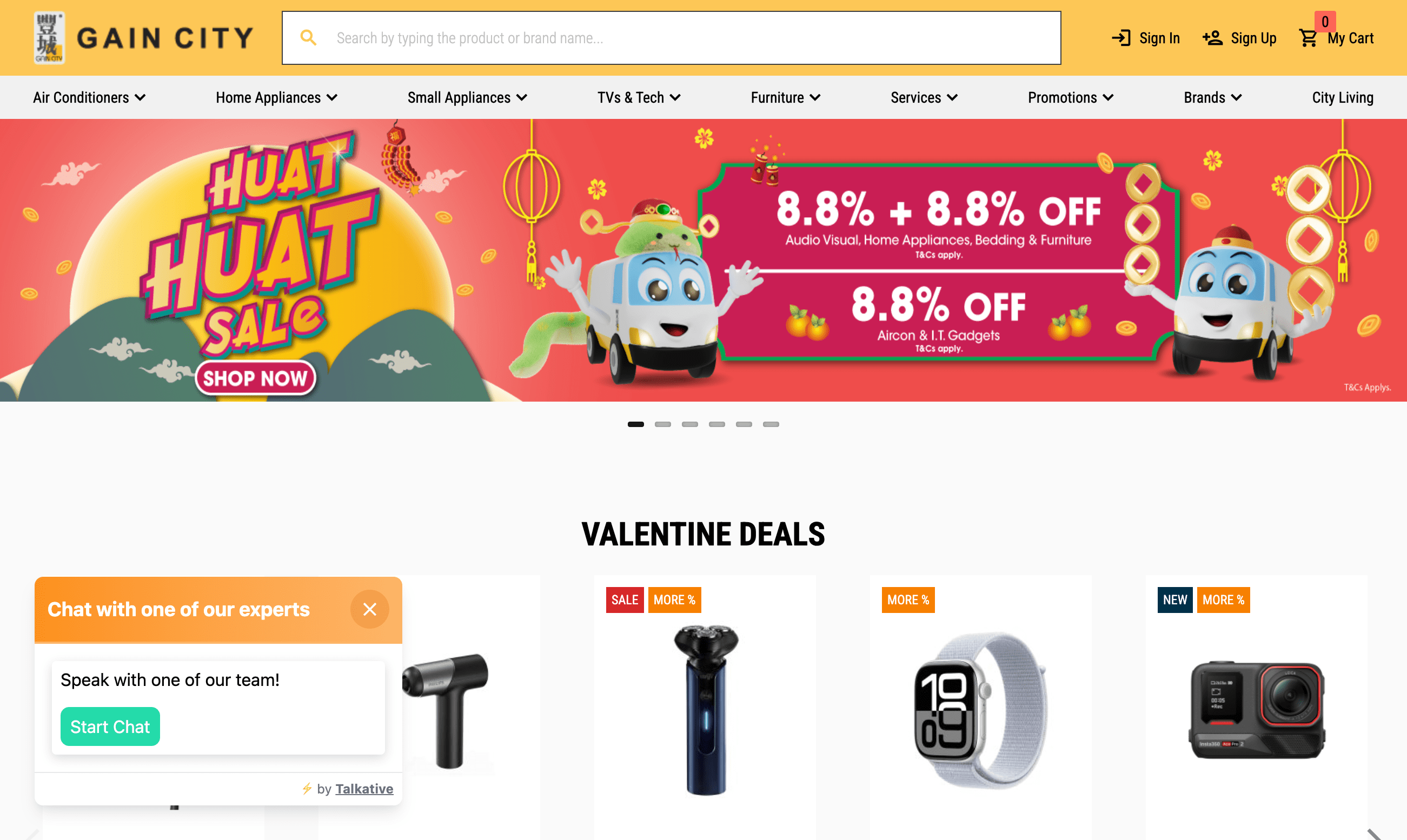Image resolution: width=1407 pixels, height=840 pixels.
Task: Click the Shop Now banner button
Action: (255, 377)
